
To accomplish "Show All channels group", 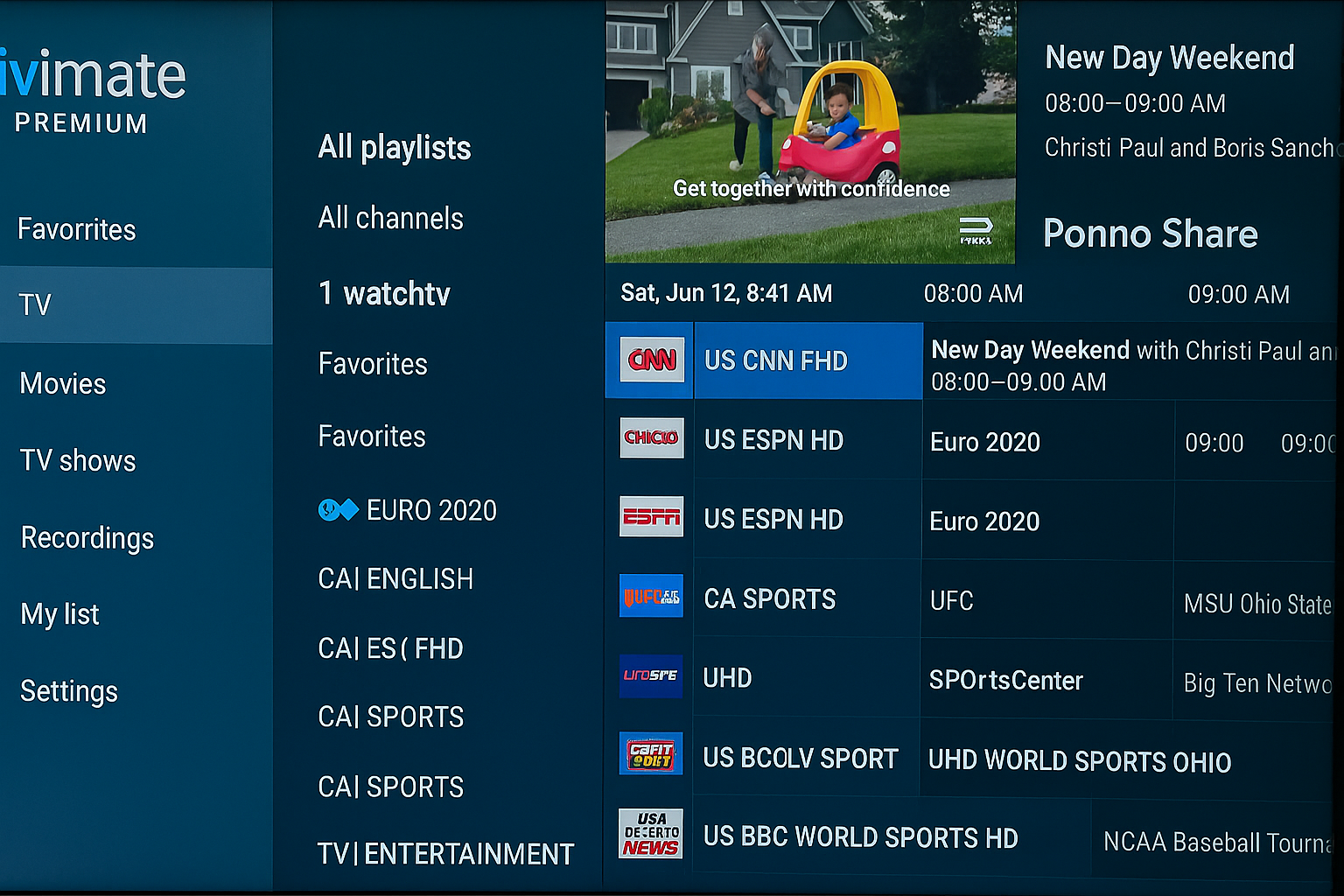I will (391, 218).
